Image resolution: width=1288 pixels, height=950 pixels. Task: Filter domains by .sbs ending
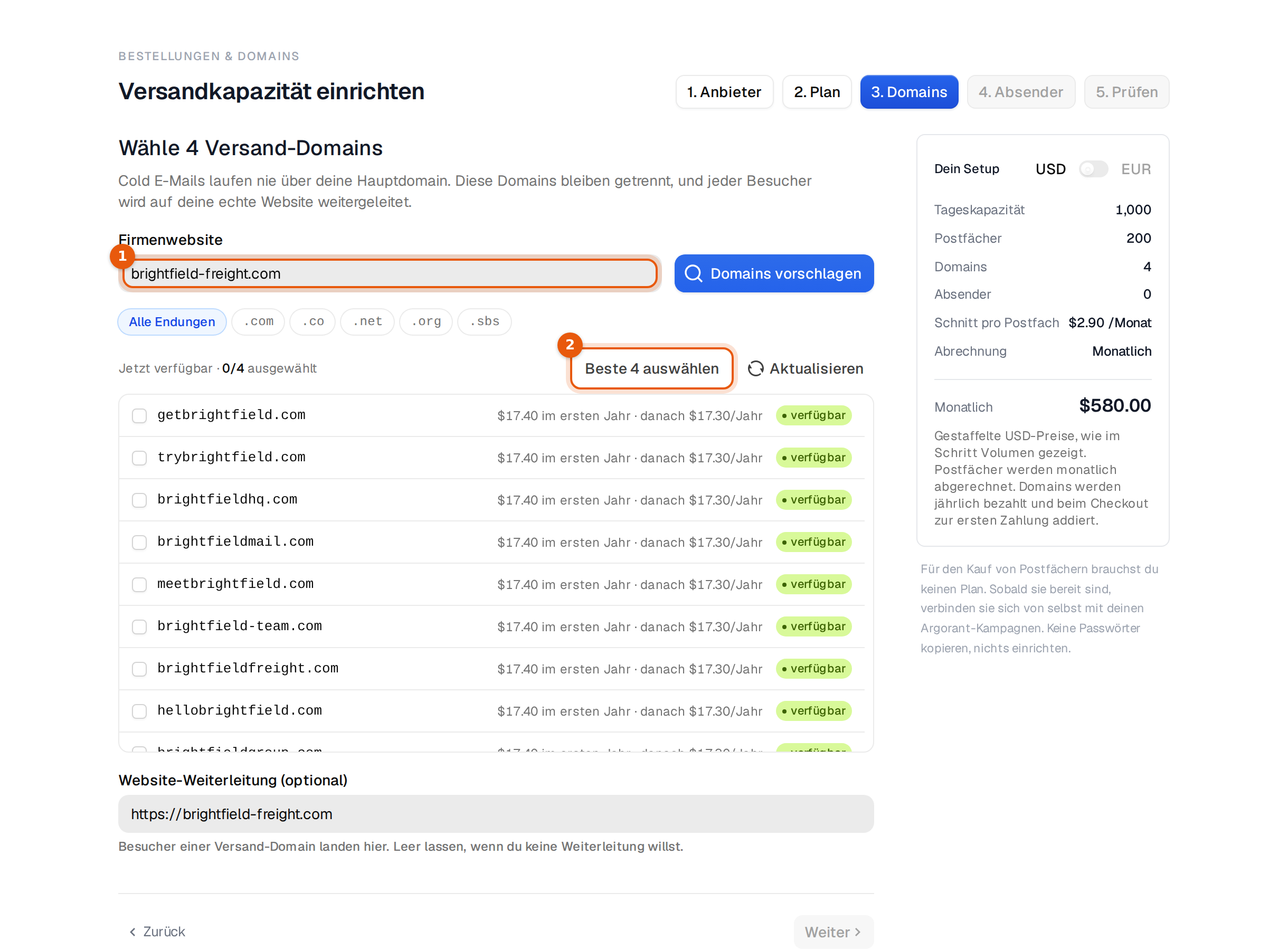(x=484, y=322)
